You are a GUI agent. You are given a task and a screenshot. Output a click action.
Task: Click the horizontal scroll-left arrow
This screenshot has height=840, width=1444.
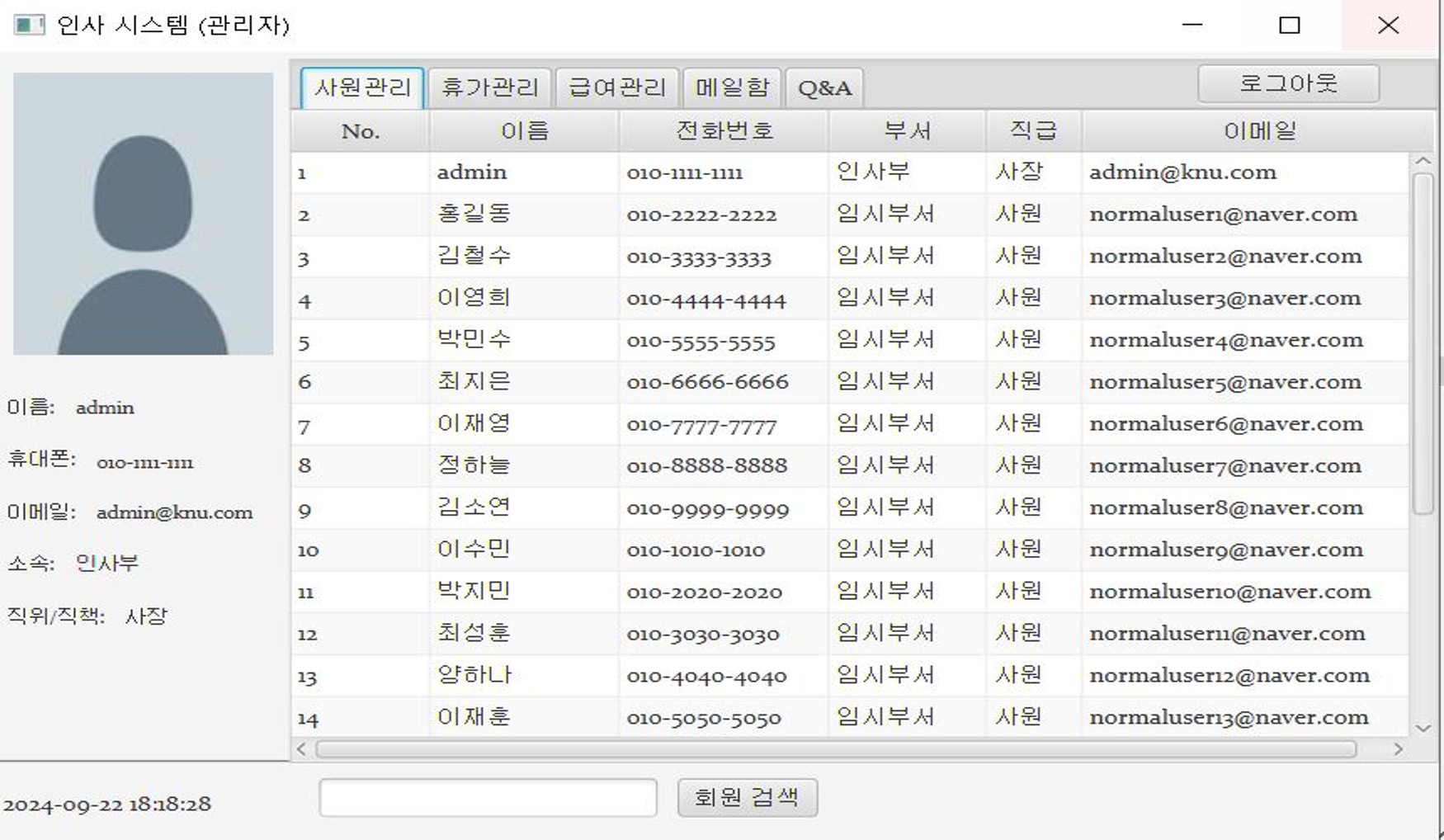(301, 749)
